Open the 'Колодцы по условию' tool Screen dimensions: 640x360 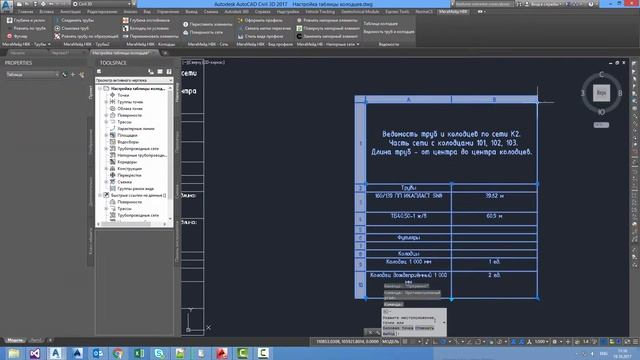click(146, 28)
